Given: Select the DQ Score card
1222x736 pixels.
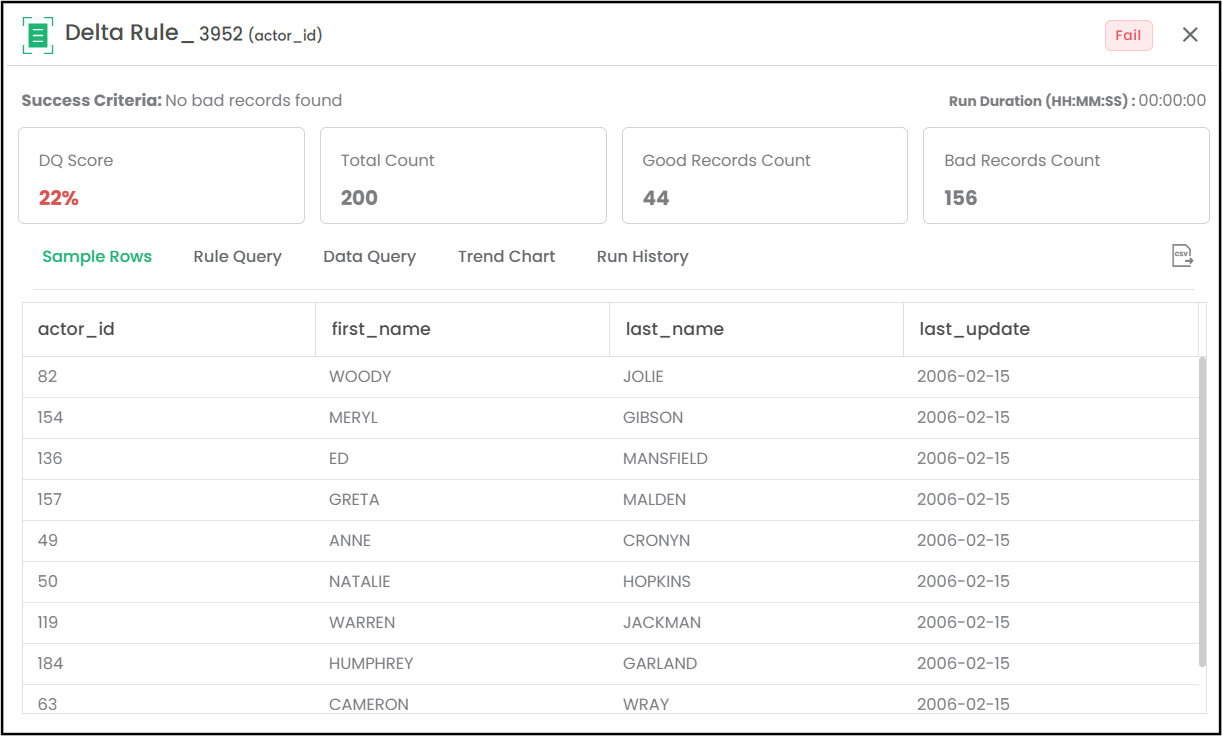Looking at the screenshot, I should (x=161, y=175).
